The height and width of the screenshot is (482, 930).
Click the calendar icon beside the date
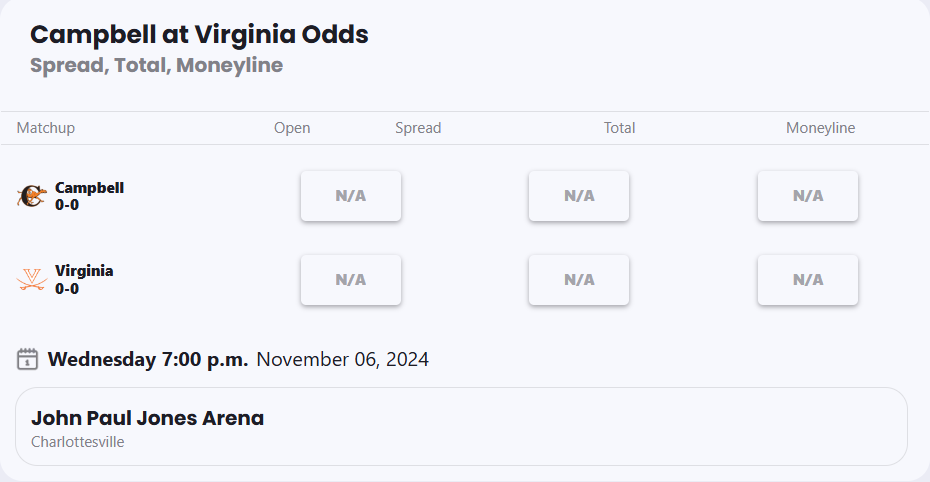[x=28, y=359]
